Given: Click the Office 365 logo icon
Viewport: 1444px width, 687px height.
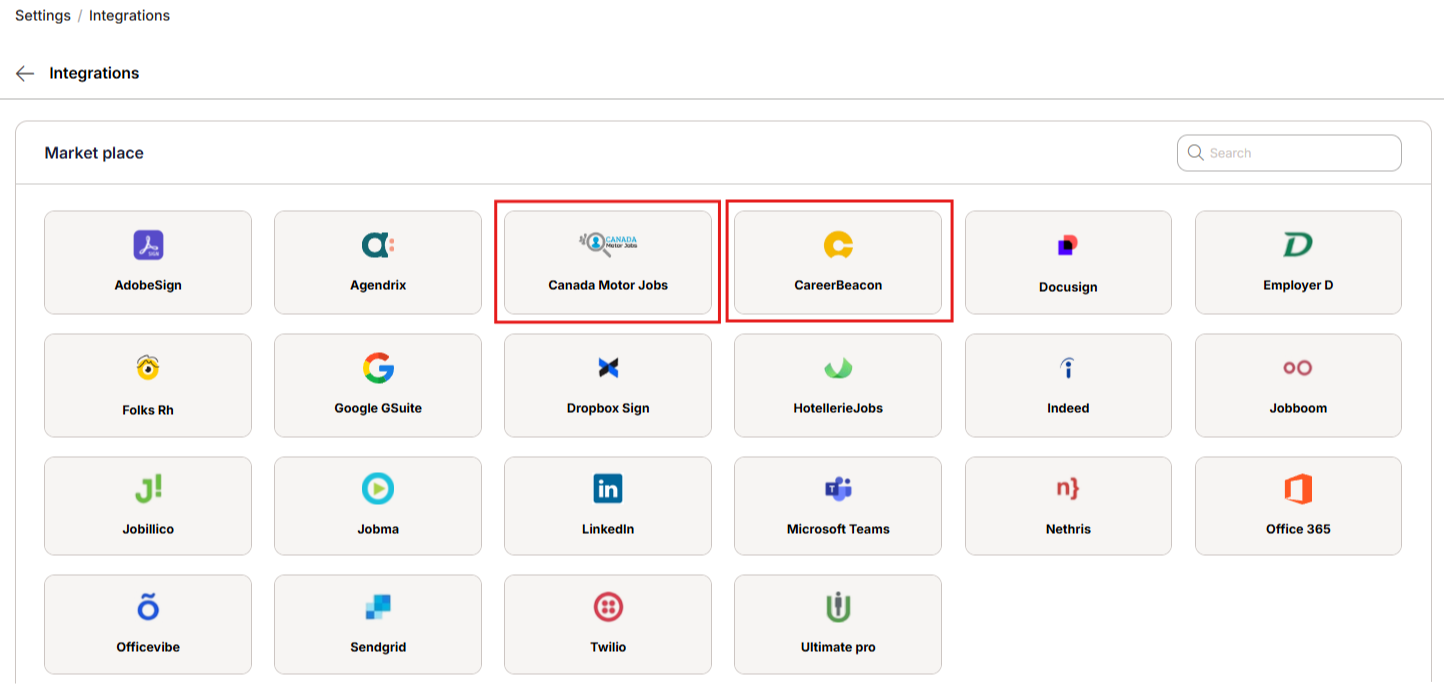Looking at the screenshot, I should (x=1298, y=489).
